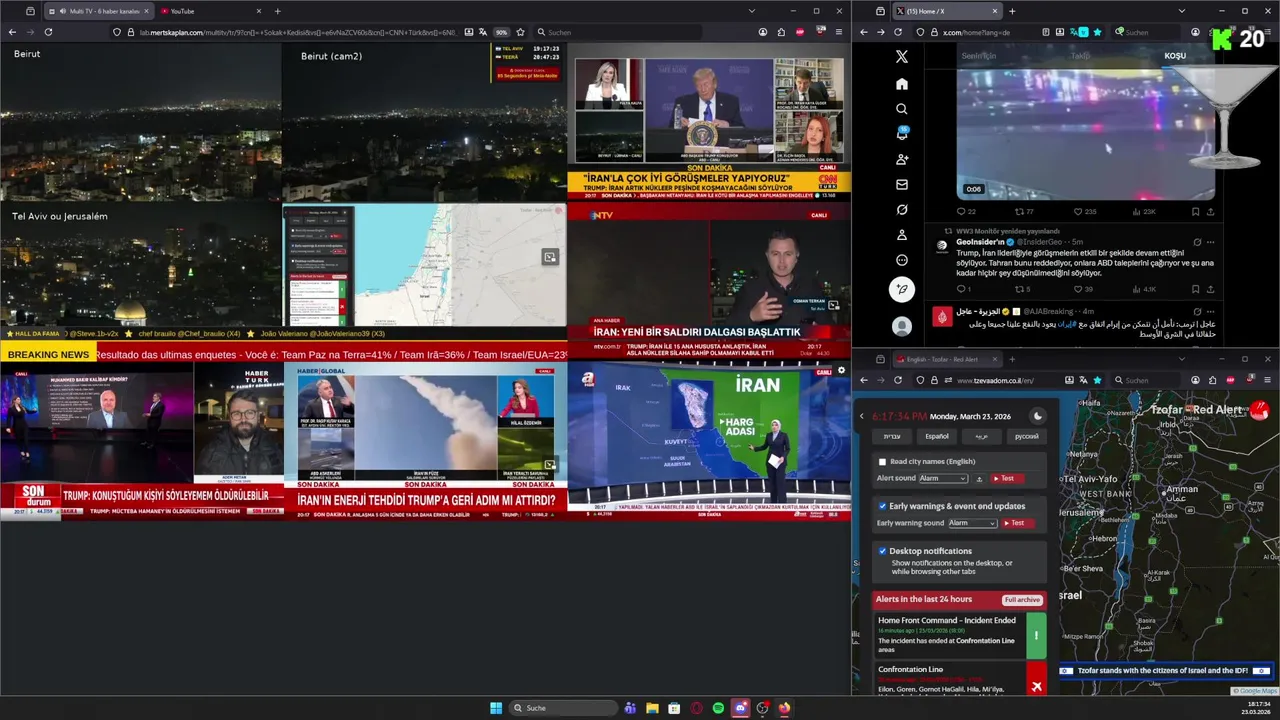Open Firefox from taskbar
Image resolution: width=1280 pixels, height=720 pixels.
click(784, 708)
